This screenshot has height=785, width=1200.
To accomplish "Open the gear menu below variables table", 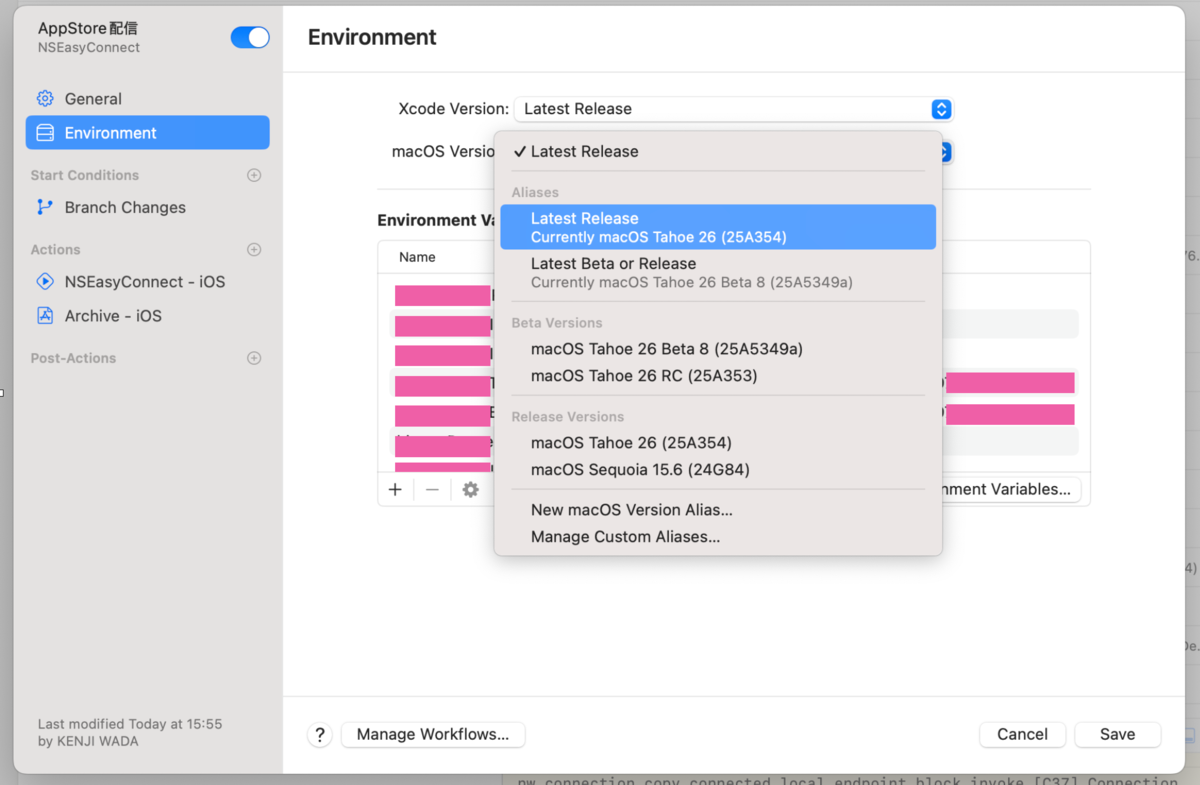I will tap(470, 490).
